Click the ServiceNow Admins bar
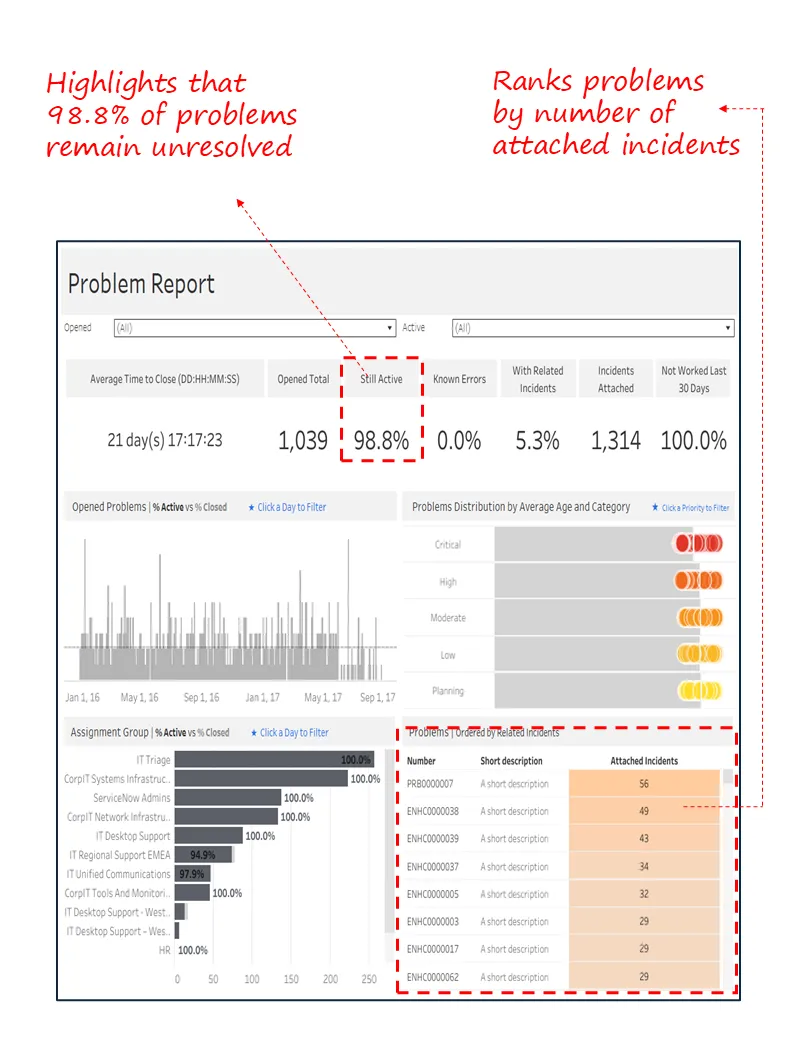 tap(227, 798)
